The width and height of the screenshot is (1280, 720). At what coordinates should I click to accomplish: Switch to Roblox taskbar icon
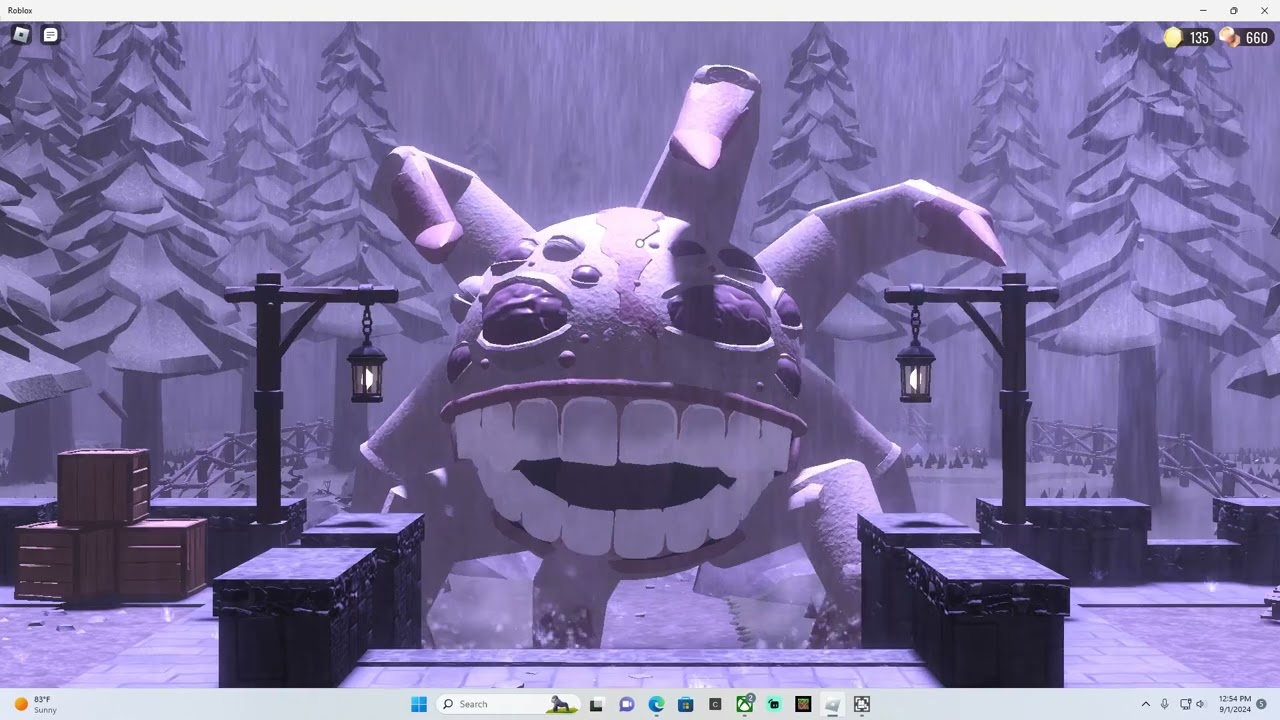click(x=832, y=704)
